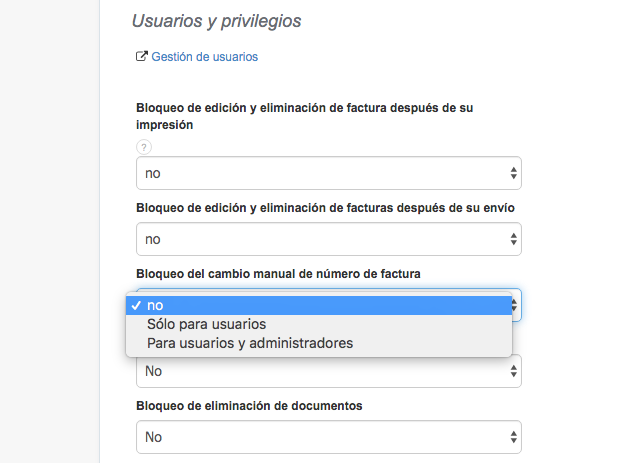Image resolution: width=637 pixels, height=463 pixels.
Task: Click the question mark help icon
Action: pos(143,147)
